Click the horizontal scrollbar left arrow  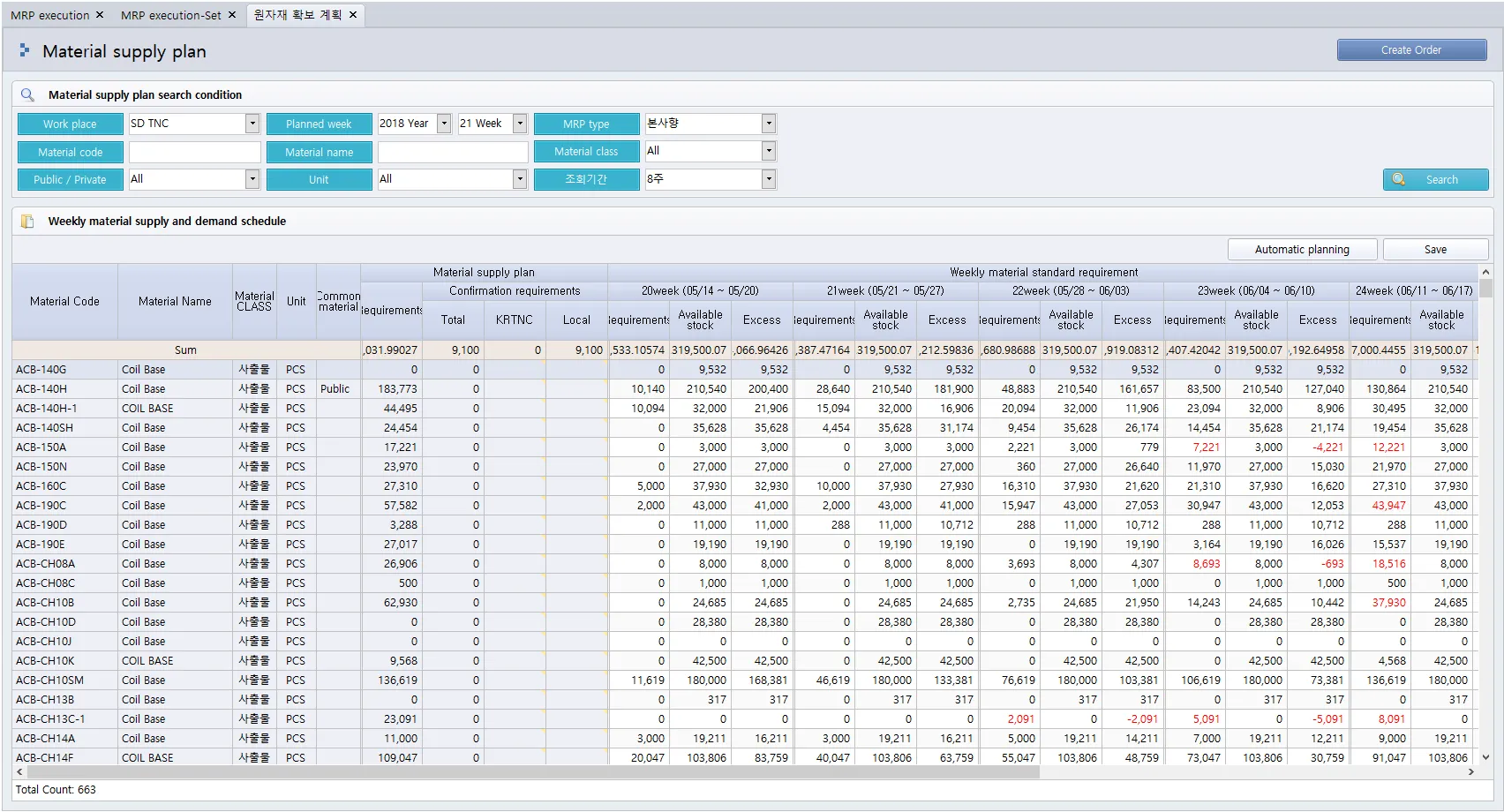coord(19,771)
